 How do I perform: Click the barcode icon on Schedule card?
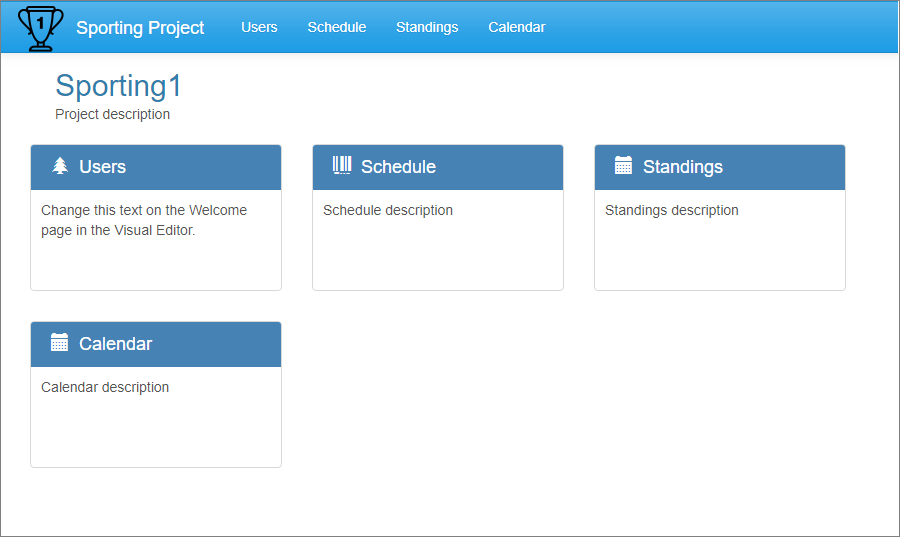(342, 166)
